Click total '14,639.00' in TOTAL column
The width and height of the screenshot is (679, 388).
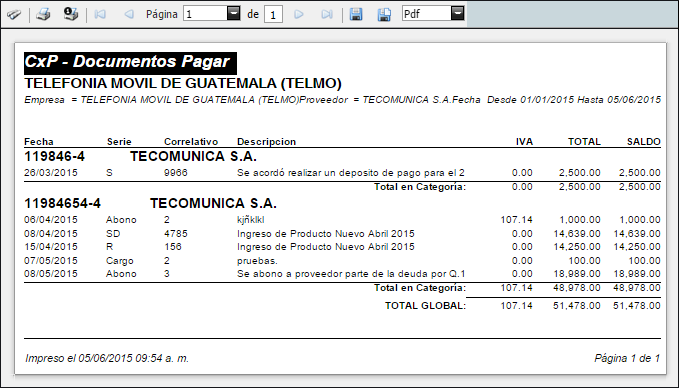pos(577,234)
